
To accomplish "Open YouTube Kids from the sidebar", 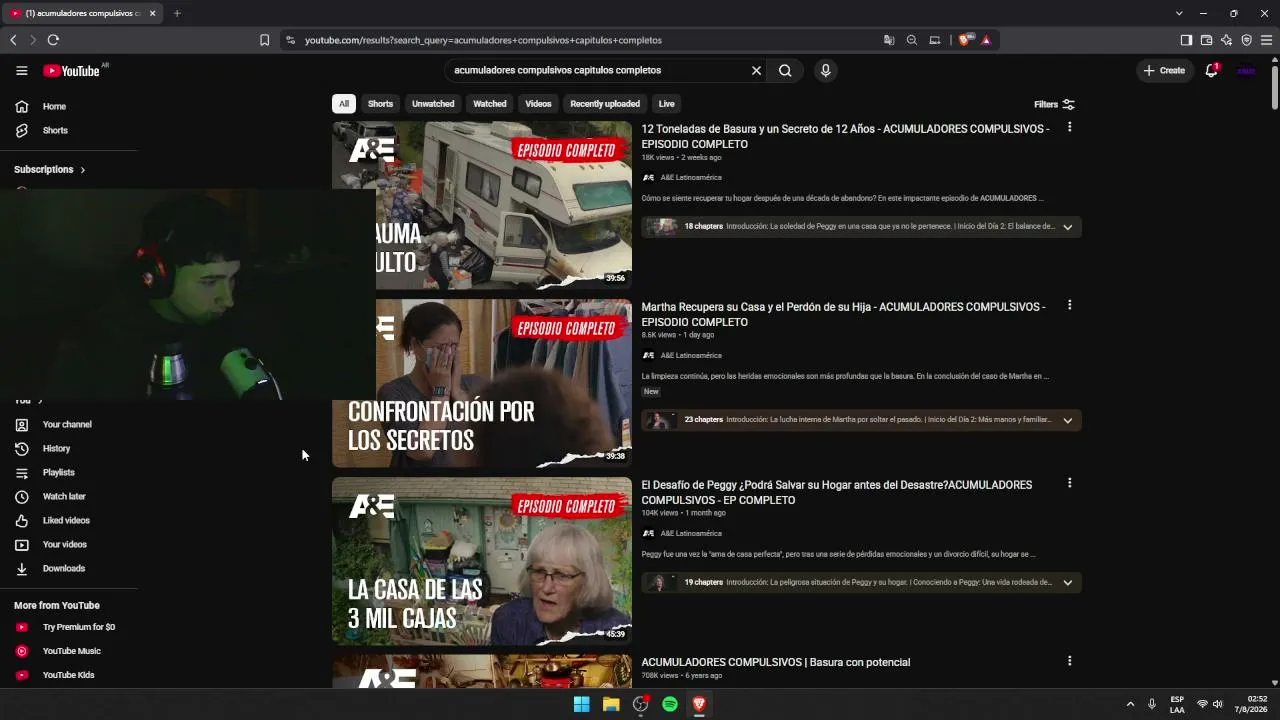I will (x=69, y=675).
